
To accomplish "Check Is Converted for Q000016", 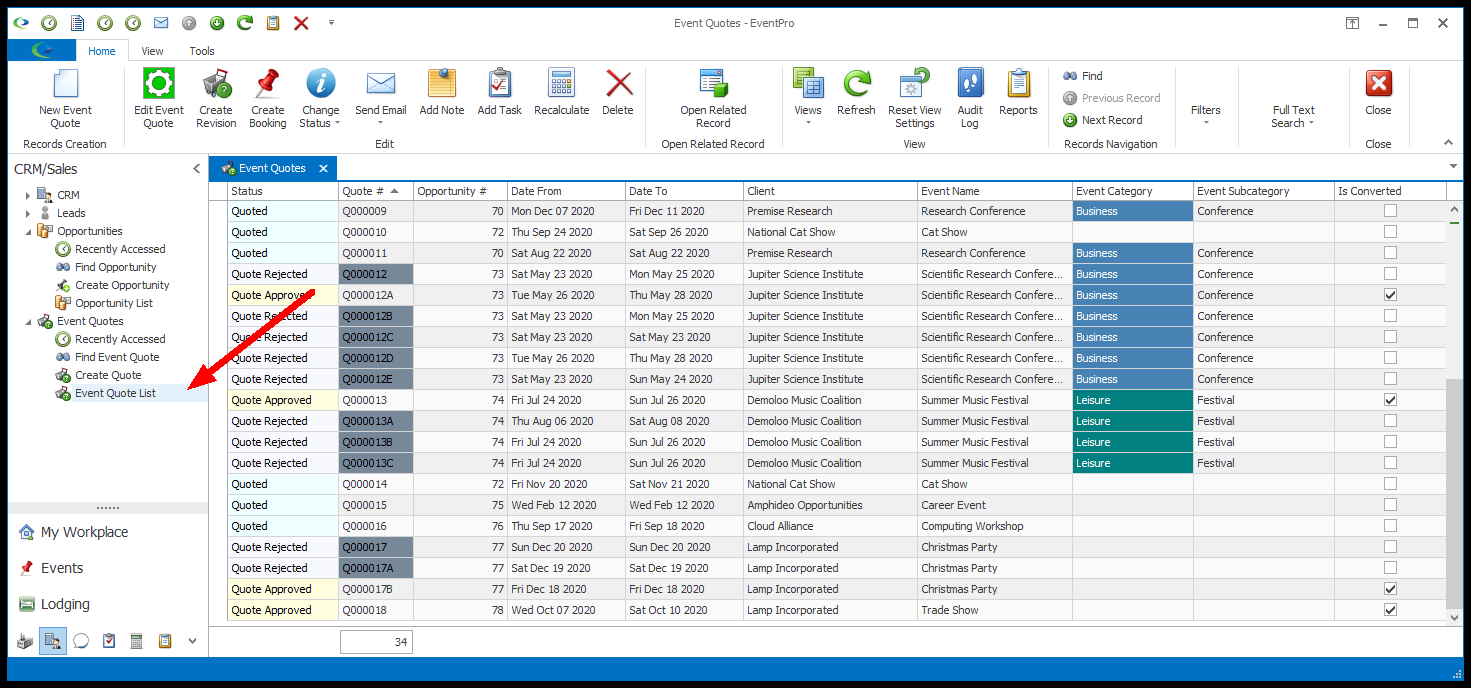I will point(1390,526).
